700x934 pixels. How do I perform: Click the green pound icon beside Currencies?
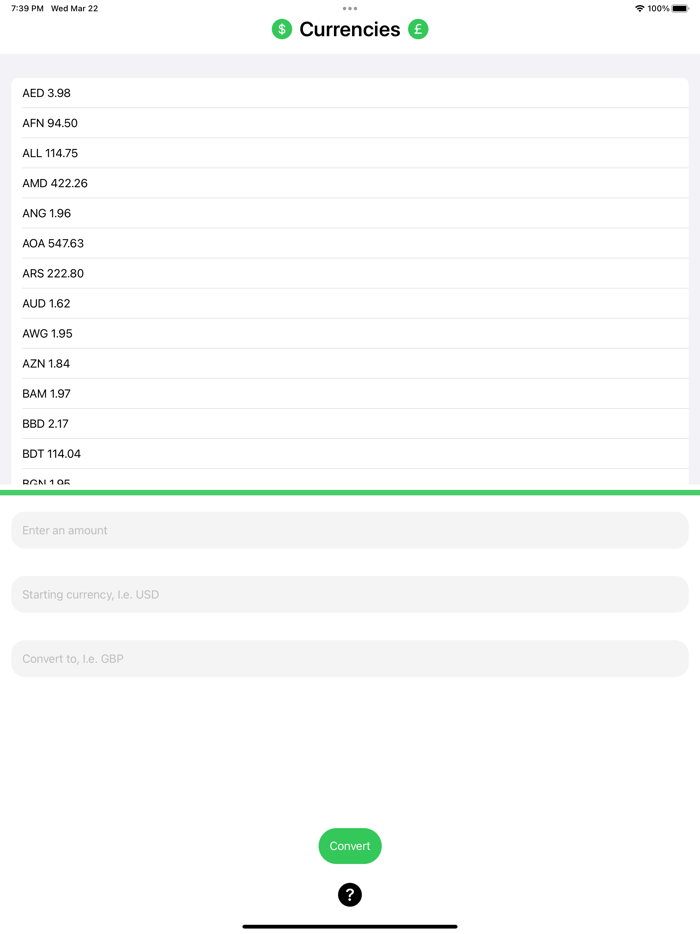418,29
